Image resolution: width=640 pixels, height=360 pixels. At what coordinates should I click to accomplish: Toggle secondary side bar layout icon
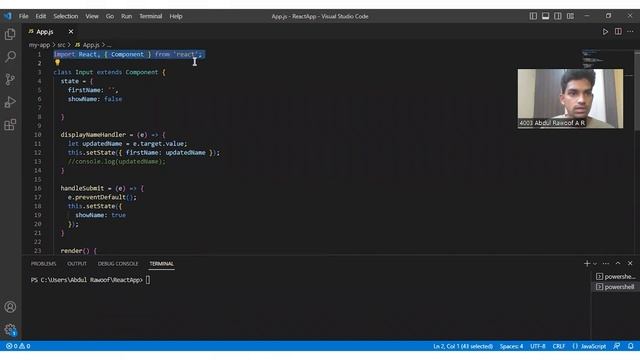click(x=558, y=16)
